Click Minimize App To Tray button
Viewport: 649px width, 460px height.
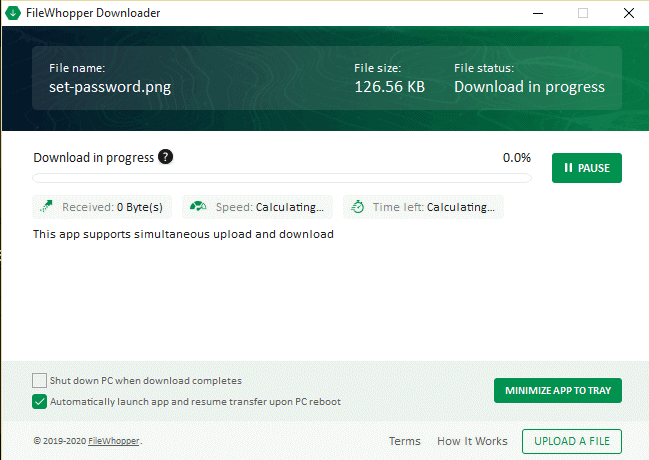[558, 390]
